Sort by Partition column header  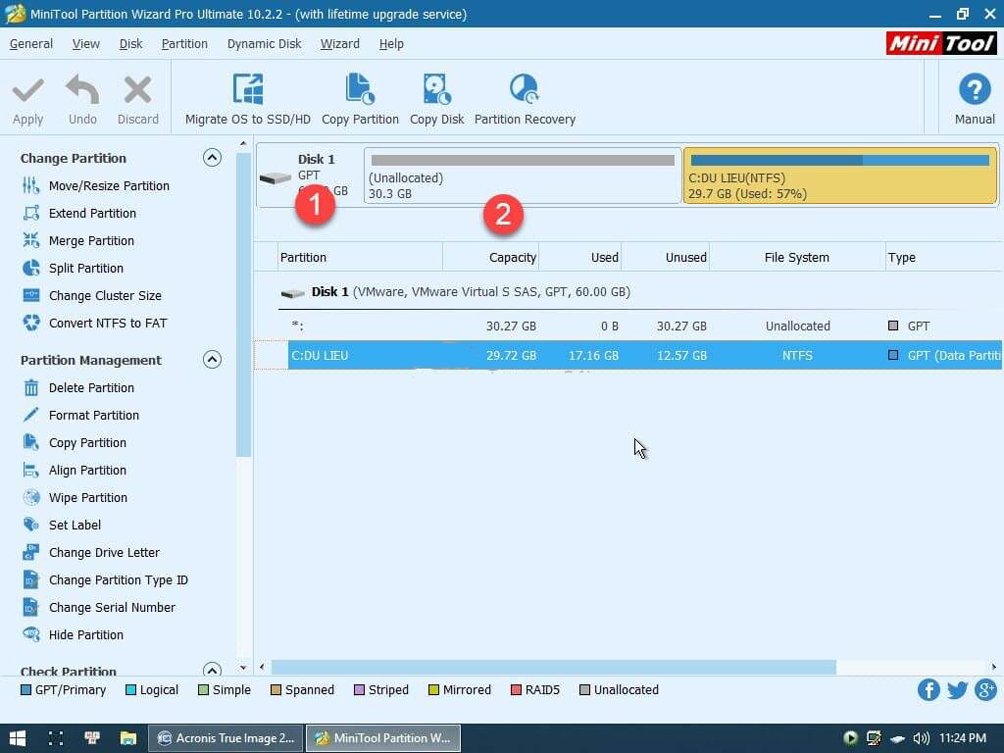click(360, 257)
